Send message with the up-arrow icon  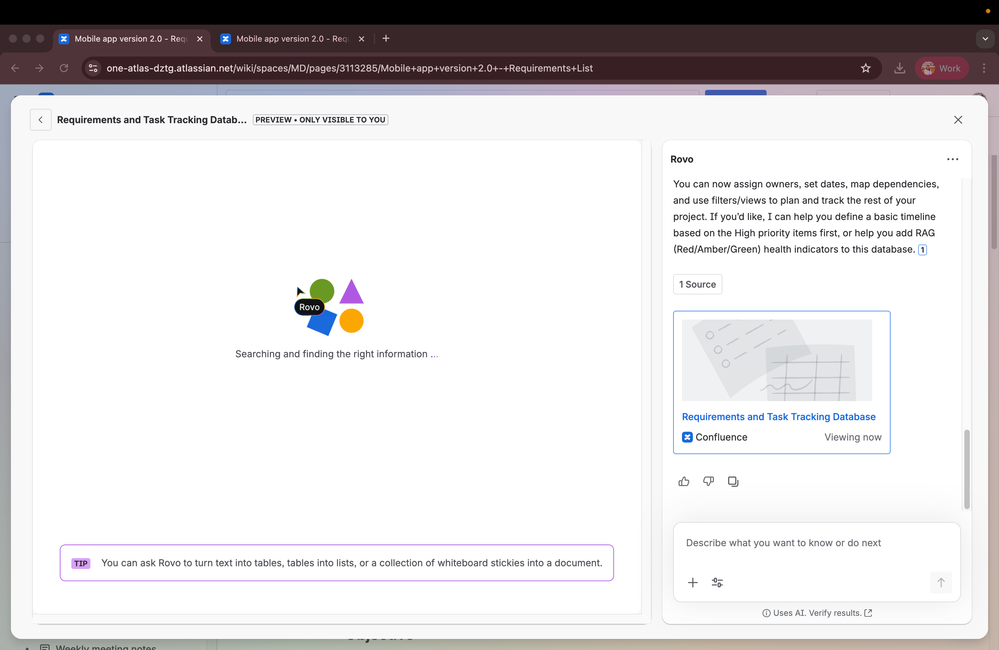[x=941, y=582]
